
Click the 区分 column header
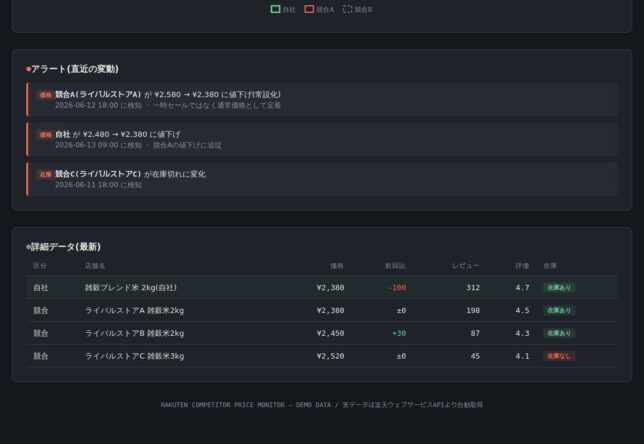click(x=40, y=266)
